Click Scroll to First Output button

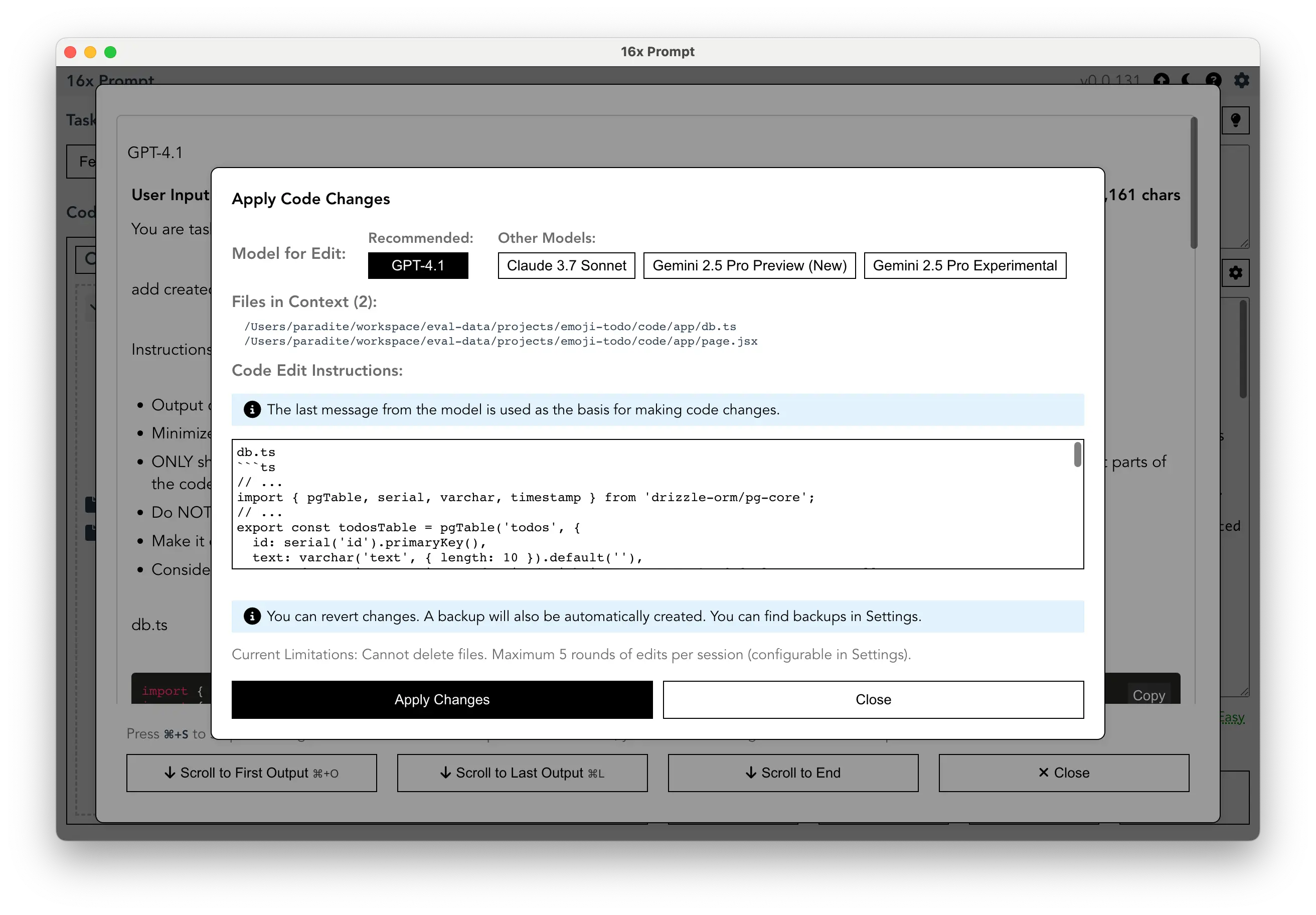[x=252, y=773]
